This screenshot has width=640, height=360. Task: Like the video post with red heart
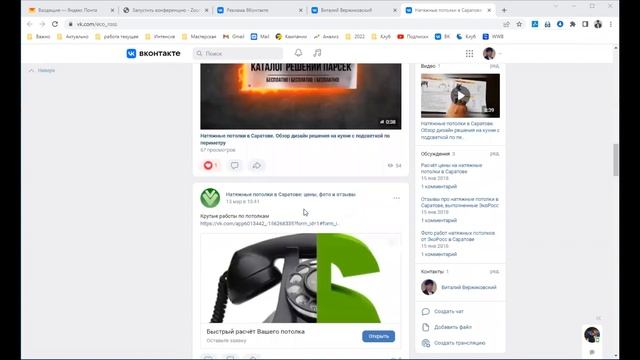[210, 165]
